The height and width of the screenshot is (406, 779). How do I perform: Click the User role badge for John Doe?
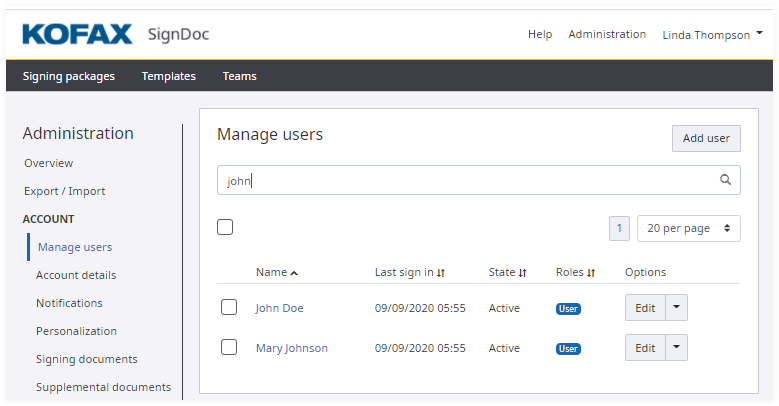point(568,309)
